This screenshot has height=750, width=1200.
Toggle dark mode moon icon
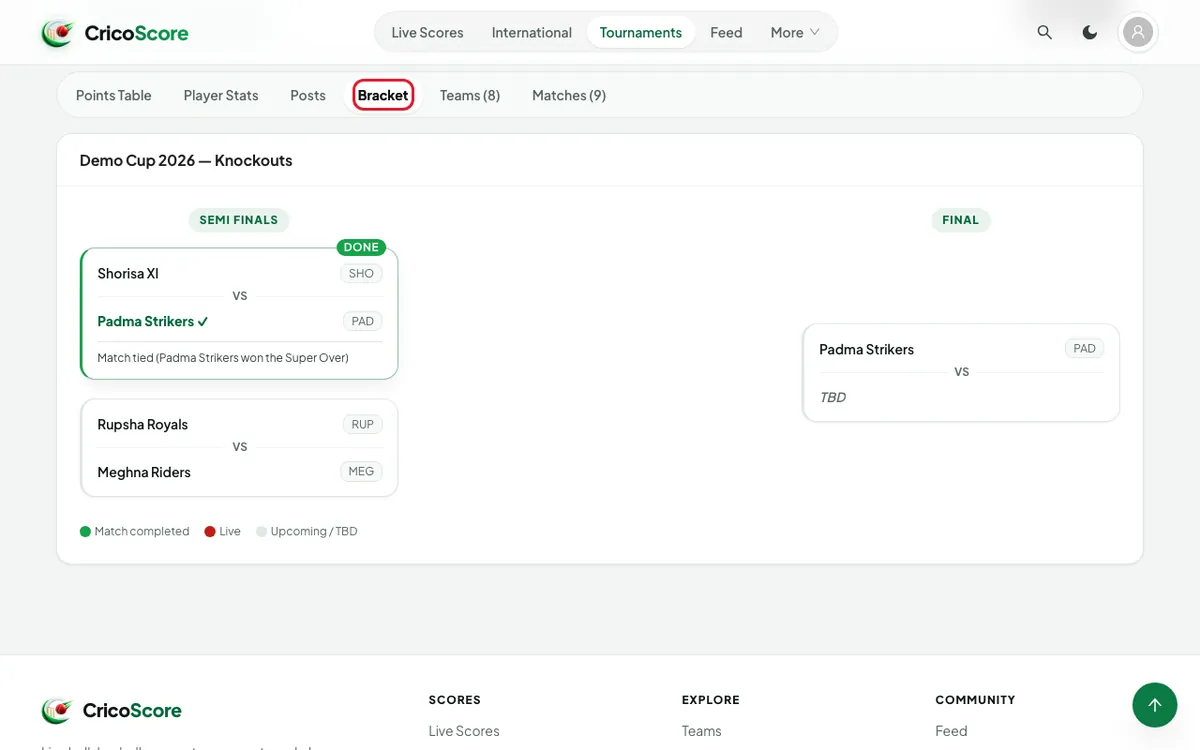click(1090, 32)
